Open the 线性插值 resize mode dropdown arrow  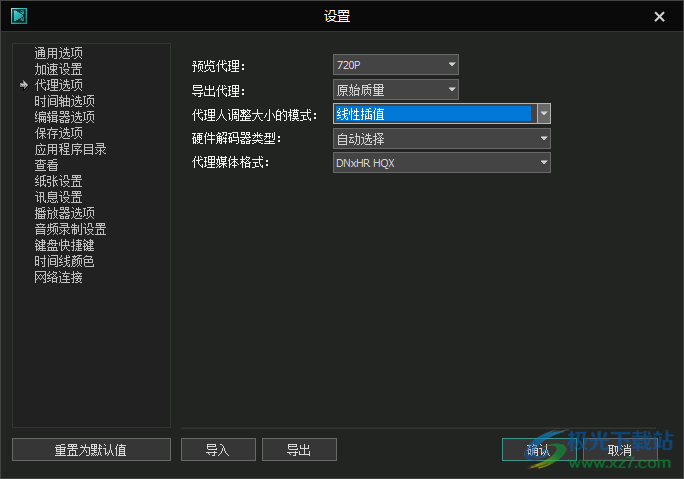[x=544, y=114]
